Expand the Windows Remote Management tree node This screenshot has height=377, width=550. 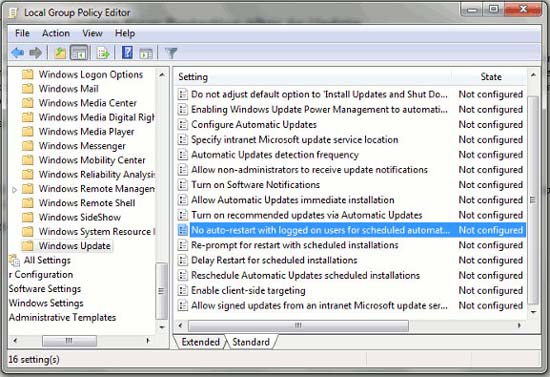click(14, 189)
